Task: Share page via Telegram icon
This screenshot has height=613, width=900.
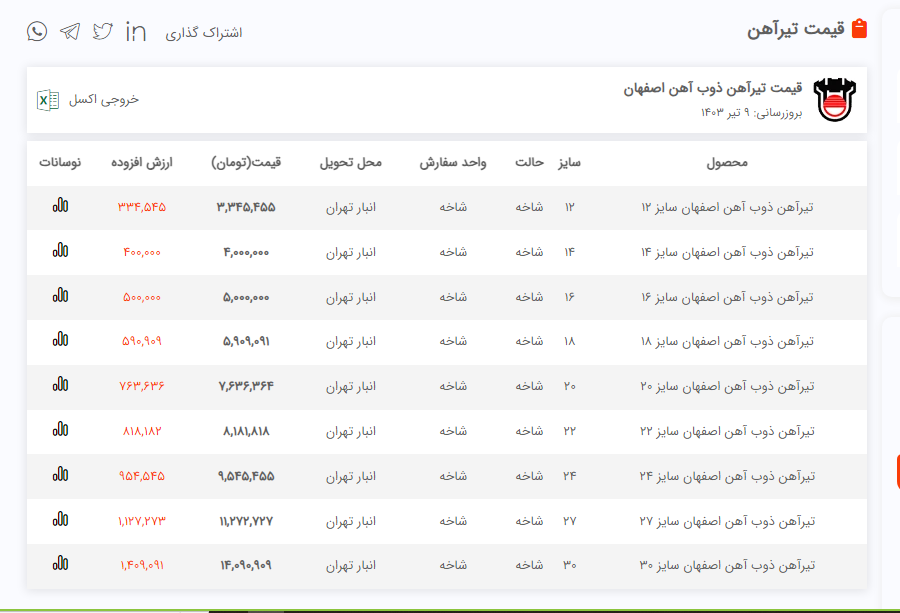Action: (70, 31)
